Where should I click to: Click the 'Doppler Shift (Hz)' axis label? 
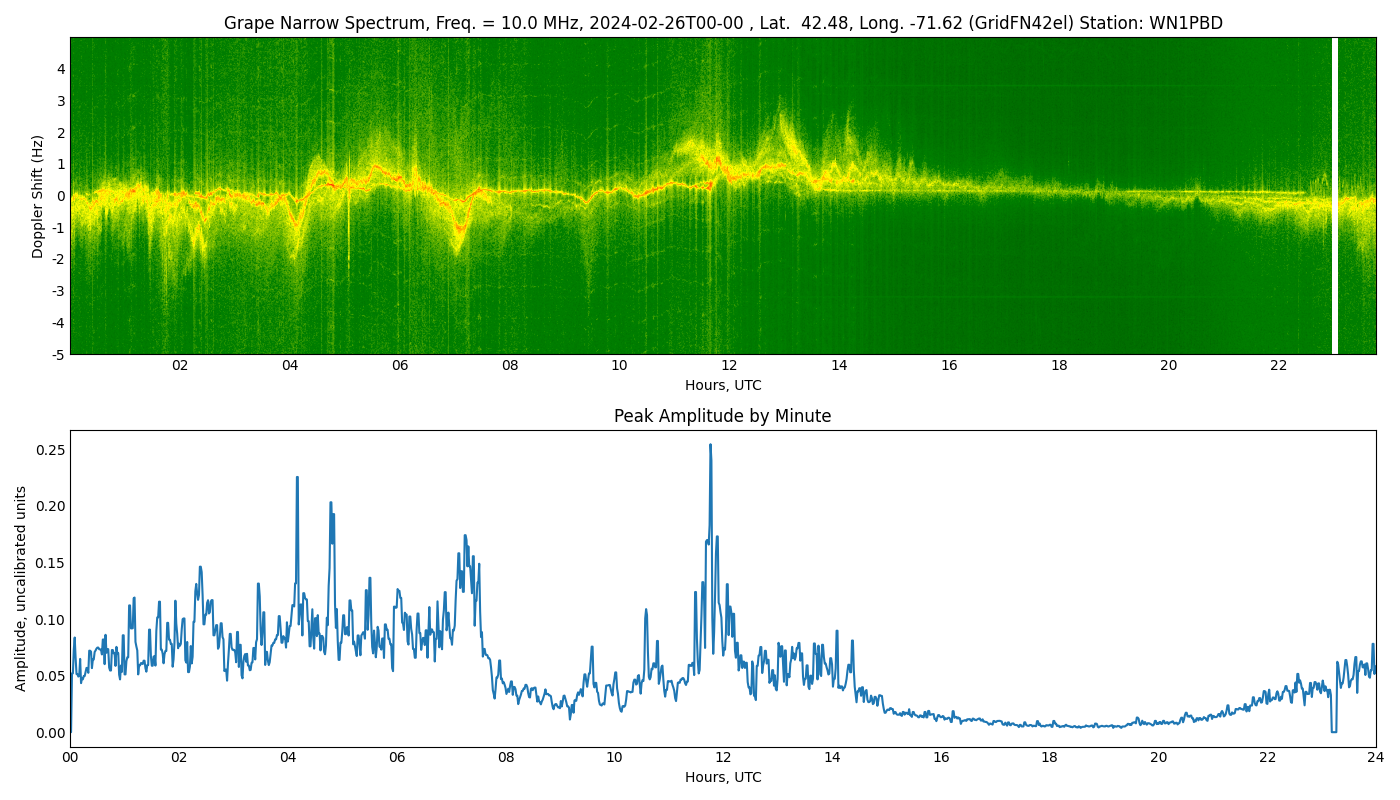(38, 196)
